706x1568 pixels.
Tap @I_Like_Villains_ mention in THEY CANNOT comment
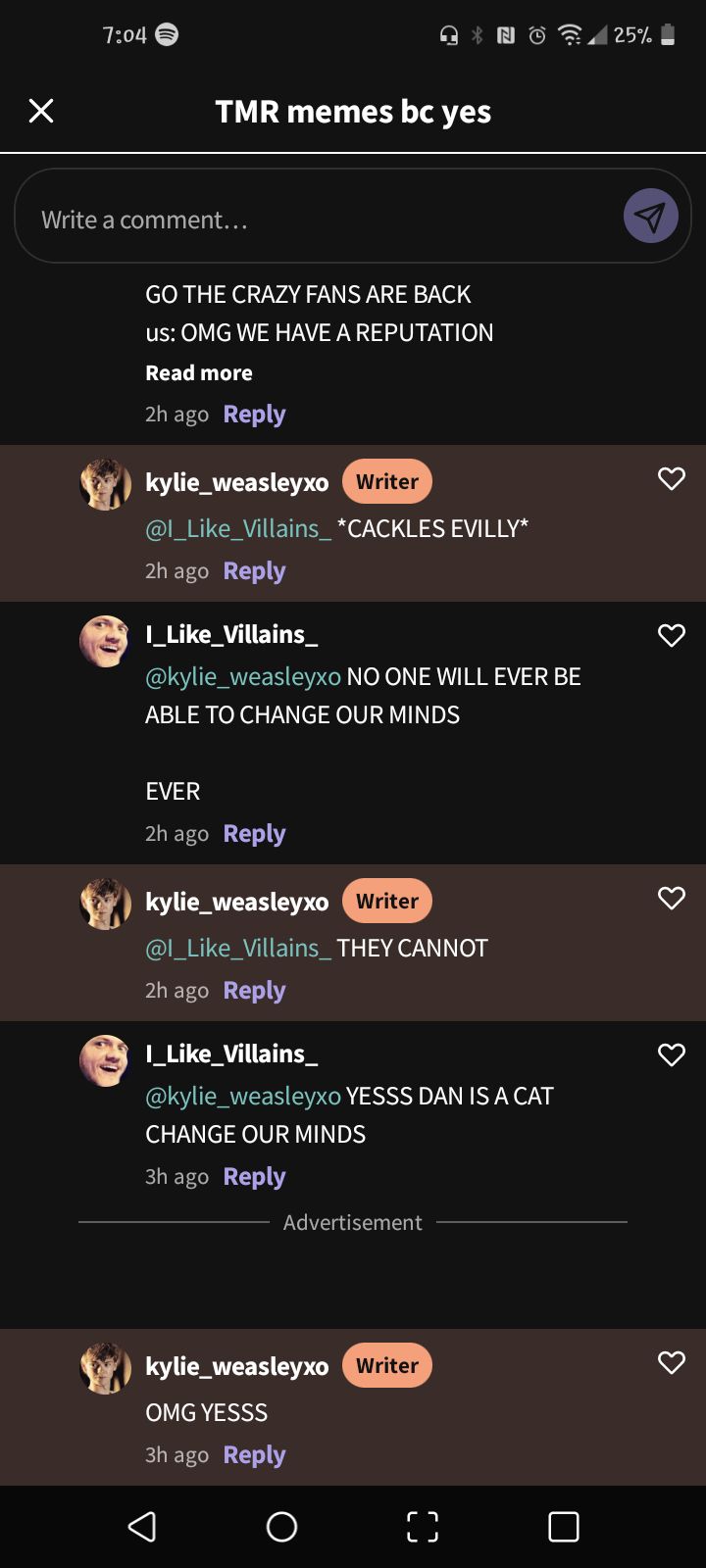238,948
